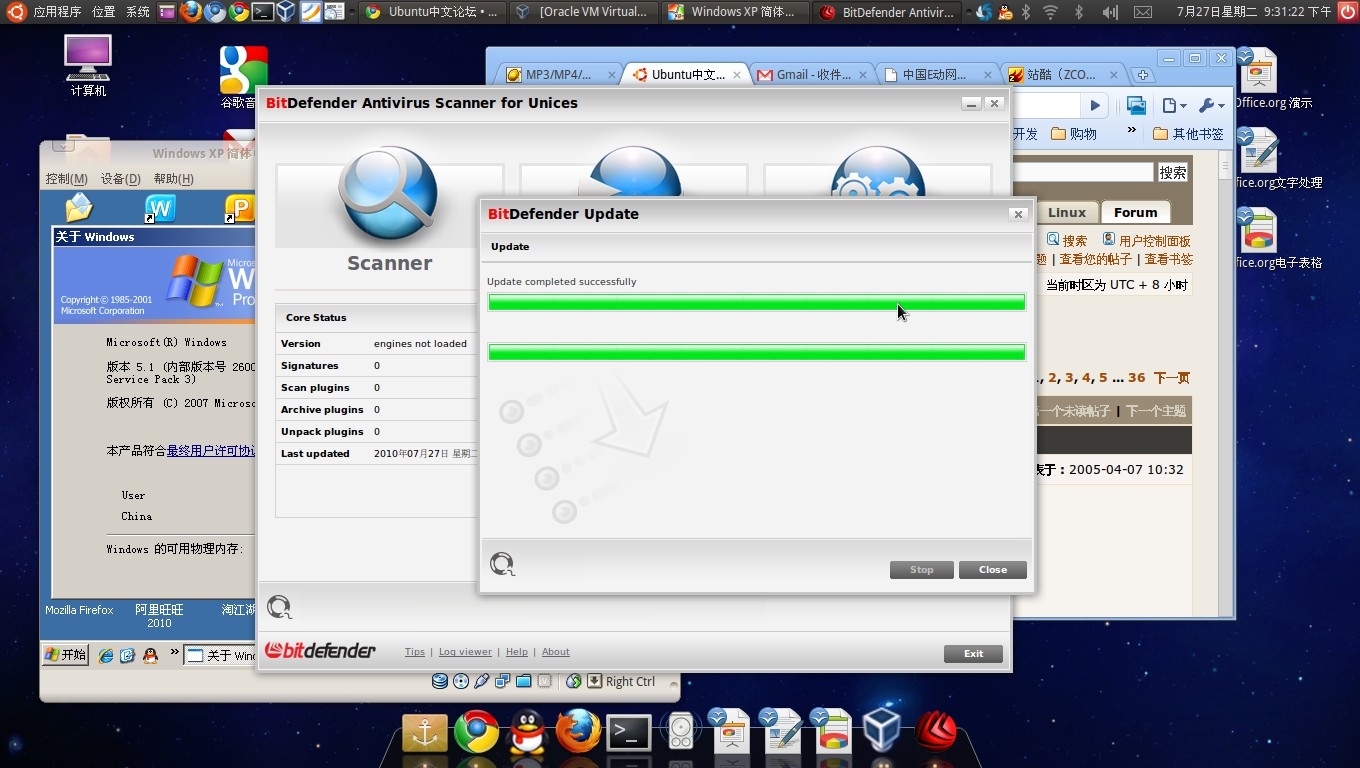
Task: Click the Chrome page menu icon
Action: [x=1174, y=105]
